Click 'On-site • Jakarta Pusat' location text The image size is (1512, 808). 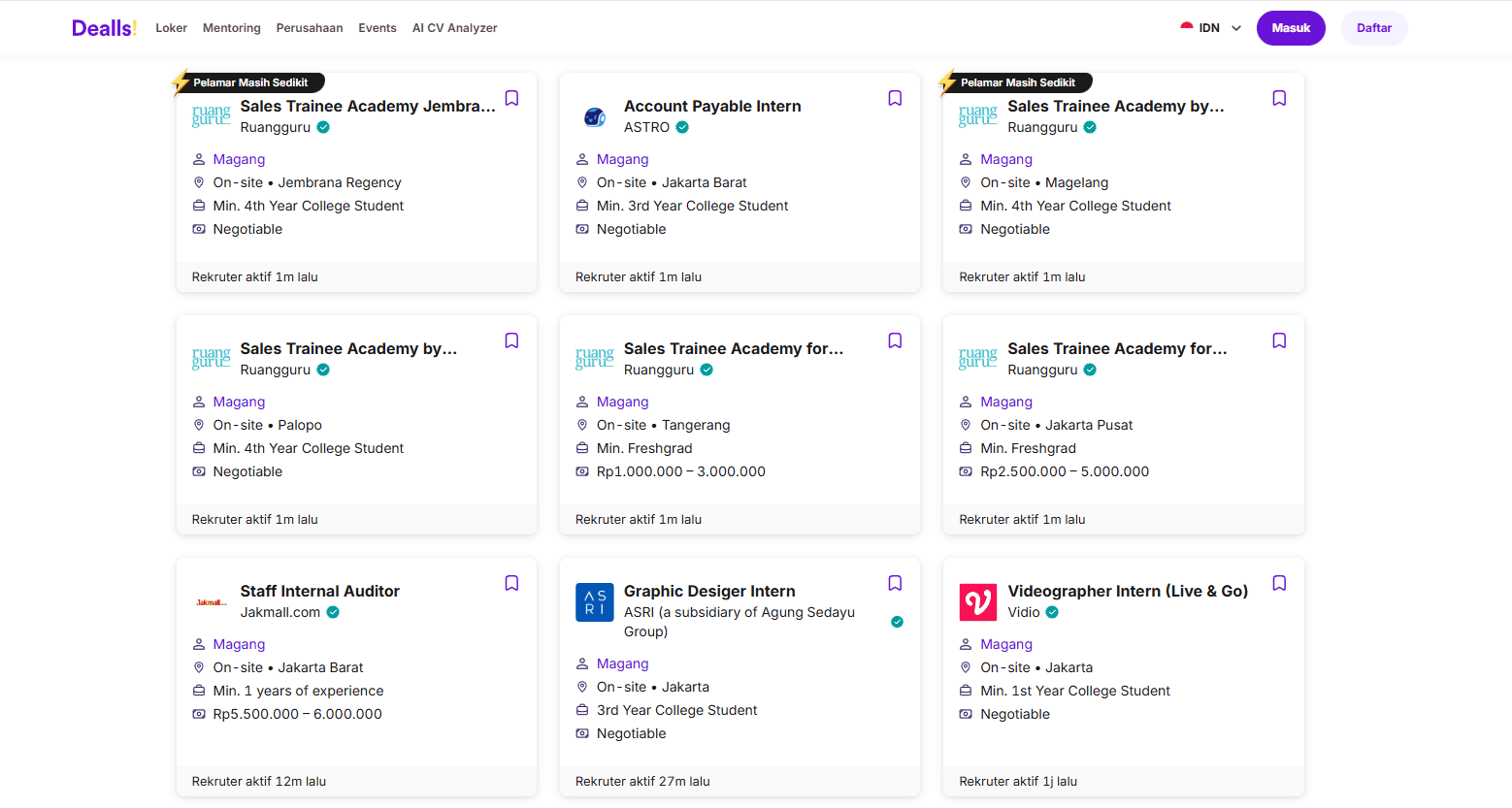(1057, 425)
